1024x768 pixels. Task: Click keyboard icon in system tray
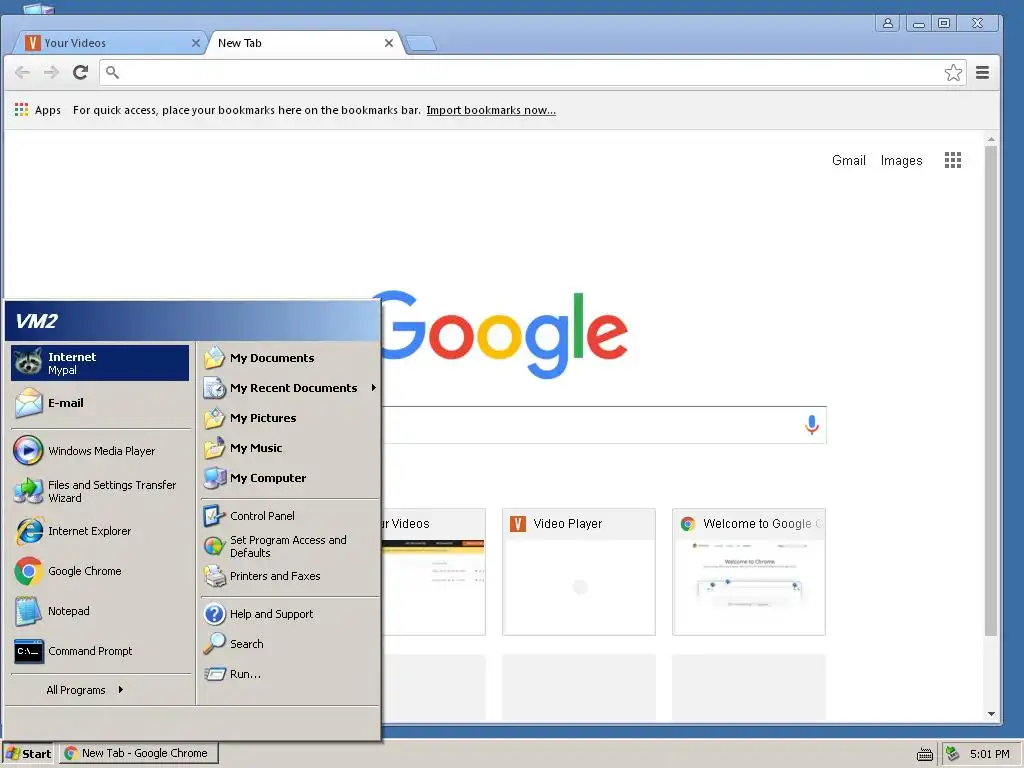click(x=925, y=754)
